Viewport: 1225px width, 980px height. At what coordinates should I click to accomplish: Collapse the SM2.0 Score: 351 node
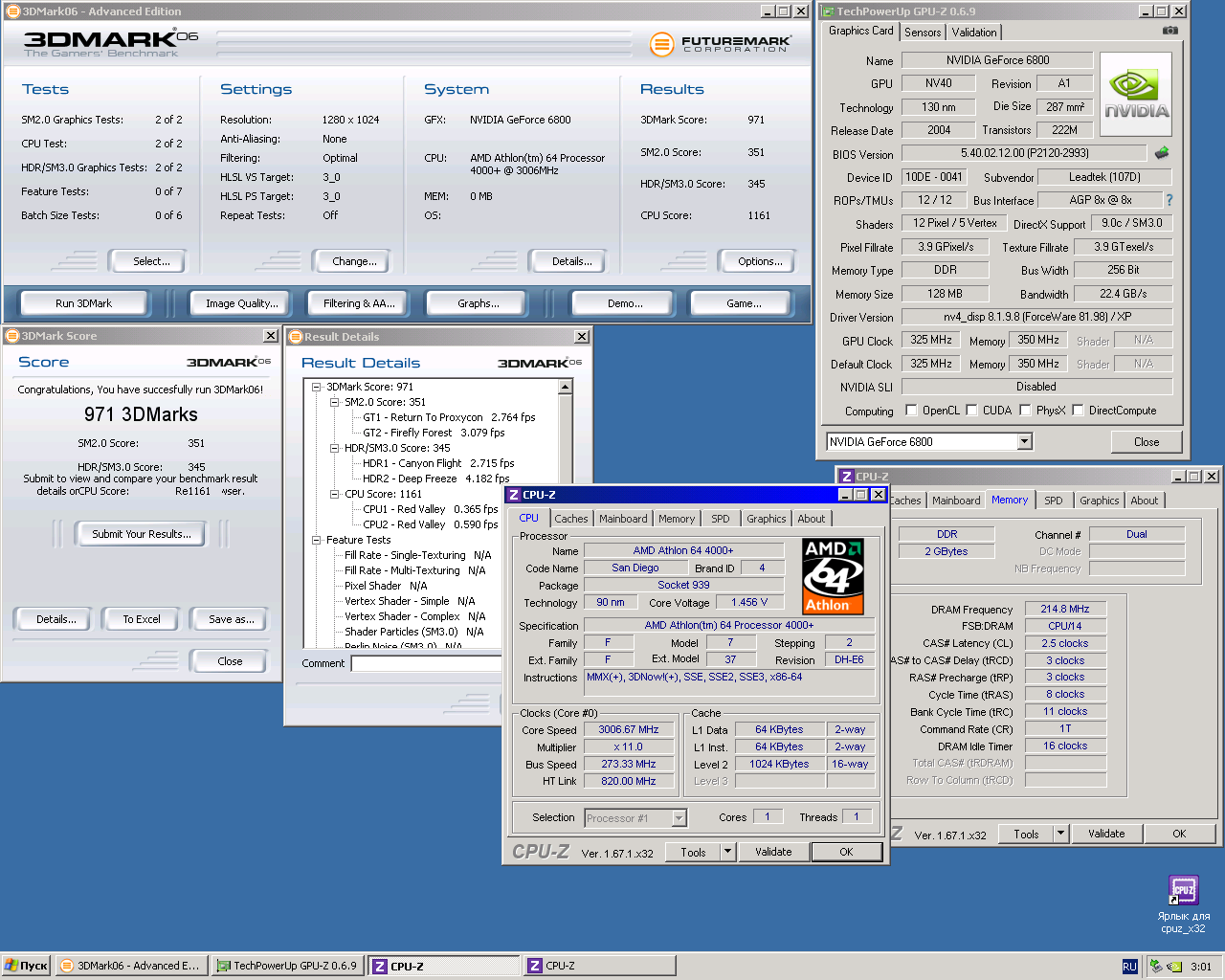[x=335, y=402]
